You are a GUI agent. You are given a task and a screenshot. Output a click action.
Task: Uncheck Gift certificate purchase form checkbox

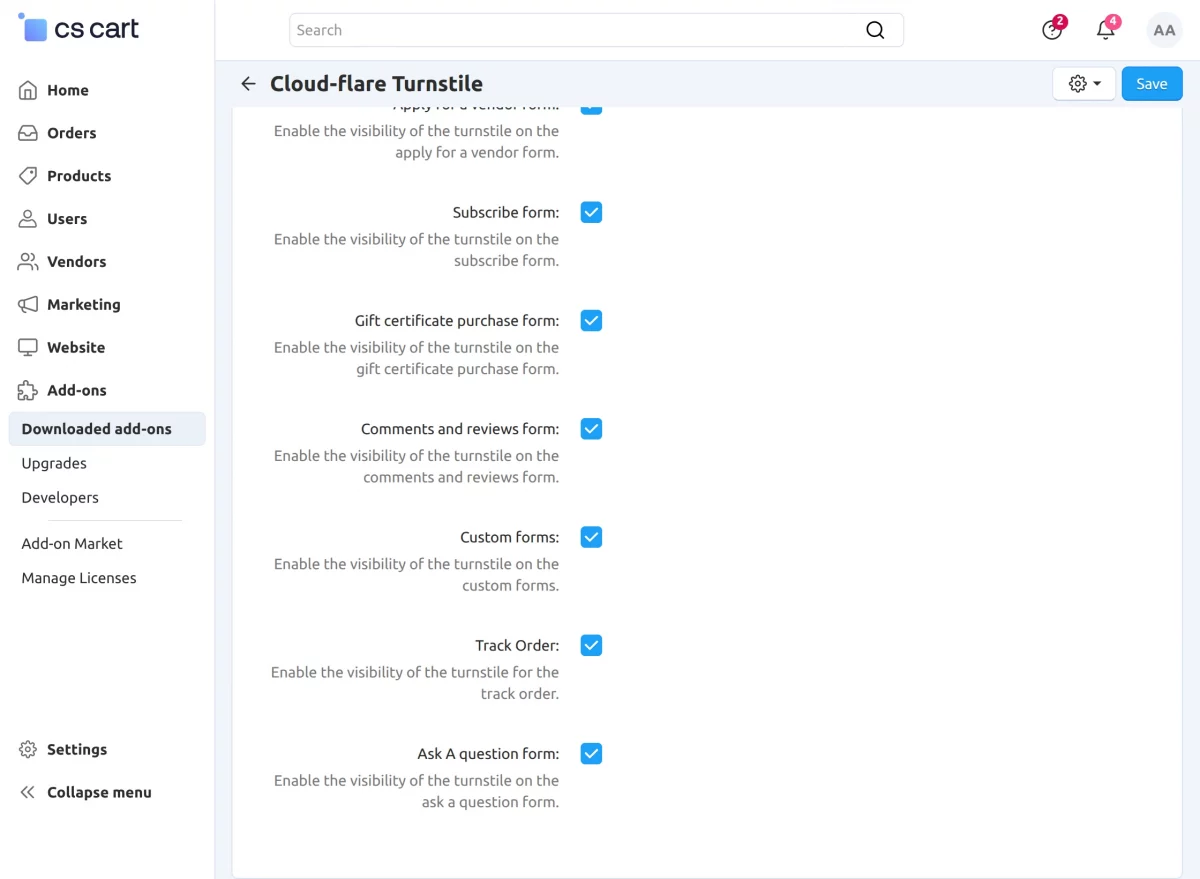coord(591,320)
